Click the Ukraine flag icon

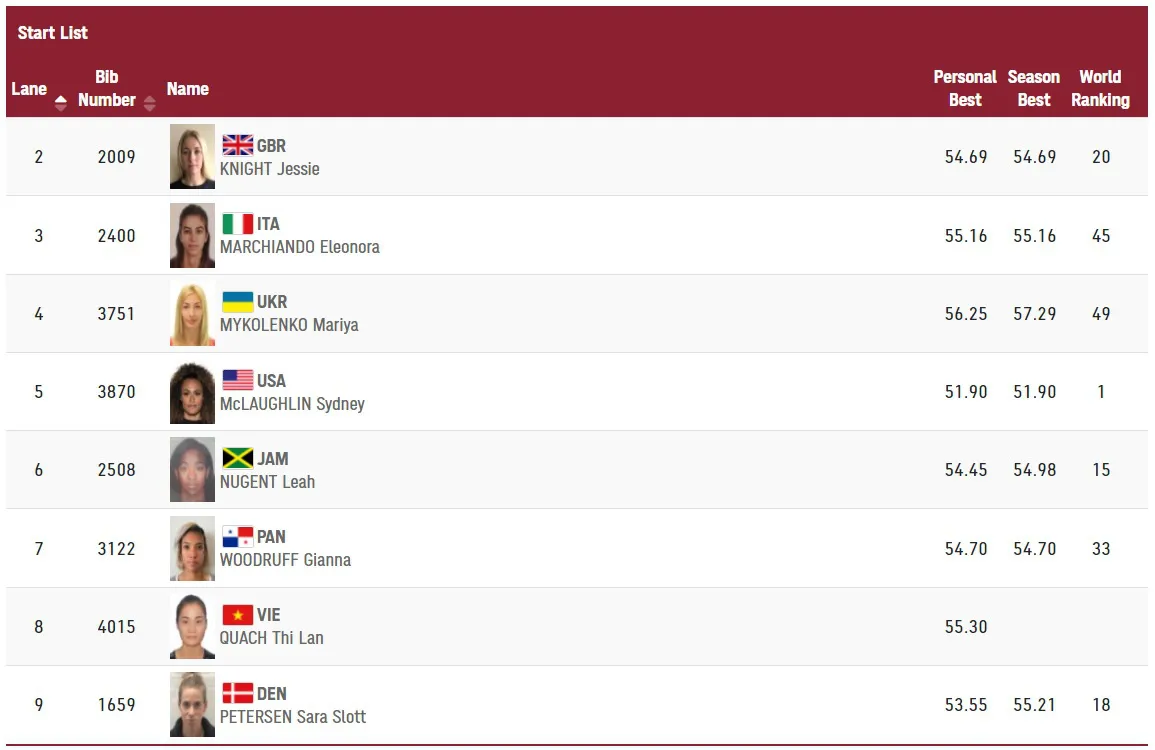click(x=237, y=301)
